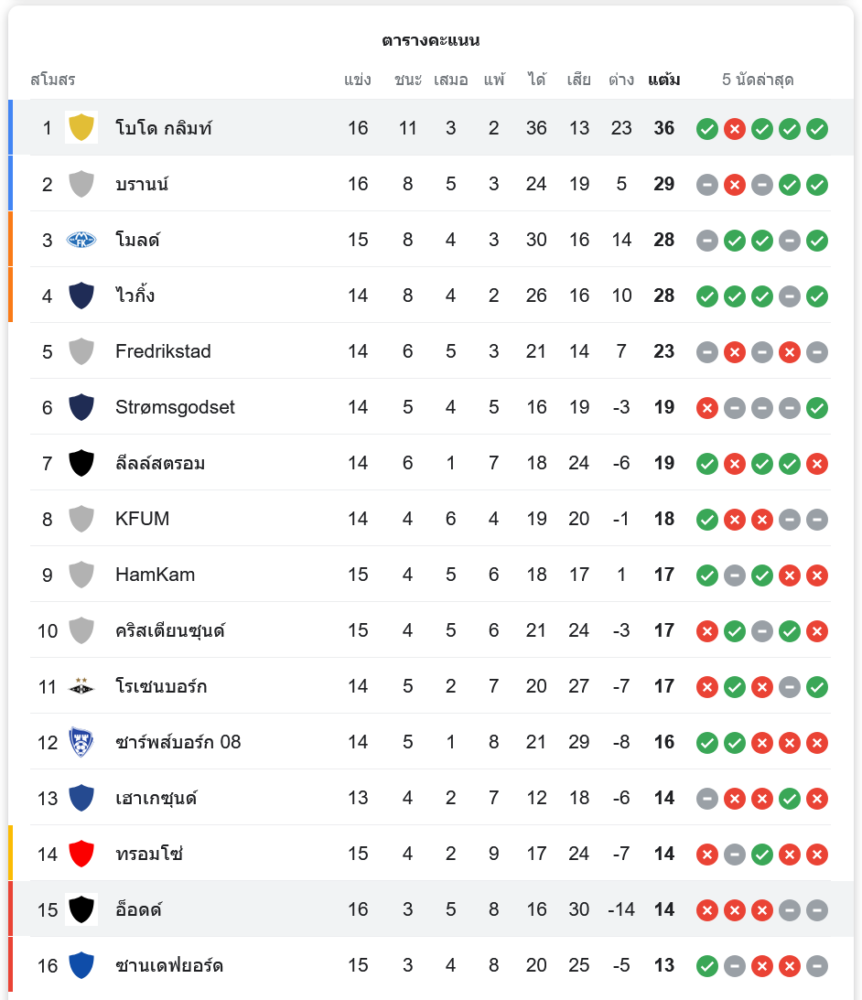Click the bold แต้ม points column header
Image resolution: width=862 pixels, height=1000 pixels.
tap(664, 80)
